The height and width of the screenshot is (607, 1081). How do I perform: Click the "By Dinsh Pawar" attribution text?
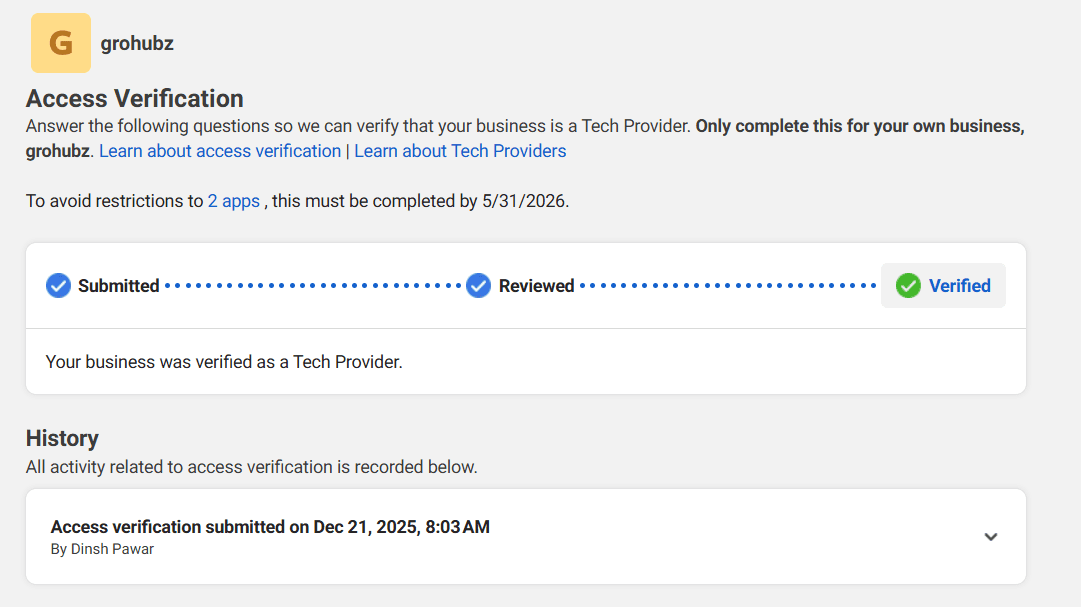pyautogui.click(x=104, y=548)
